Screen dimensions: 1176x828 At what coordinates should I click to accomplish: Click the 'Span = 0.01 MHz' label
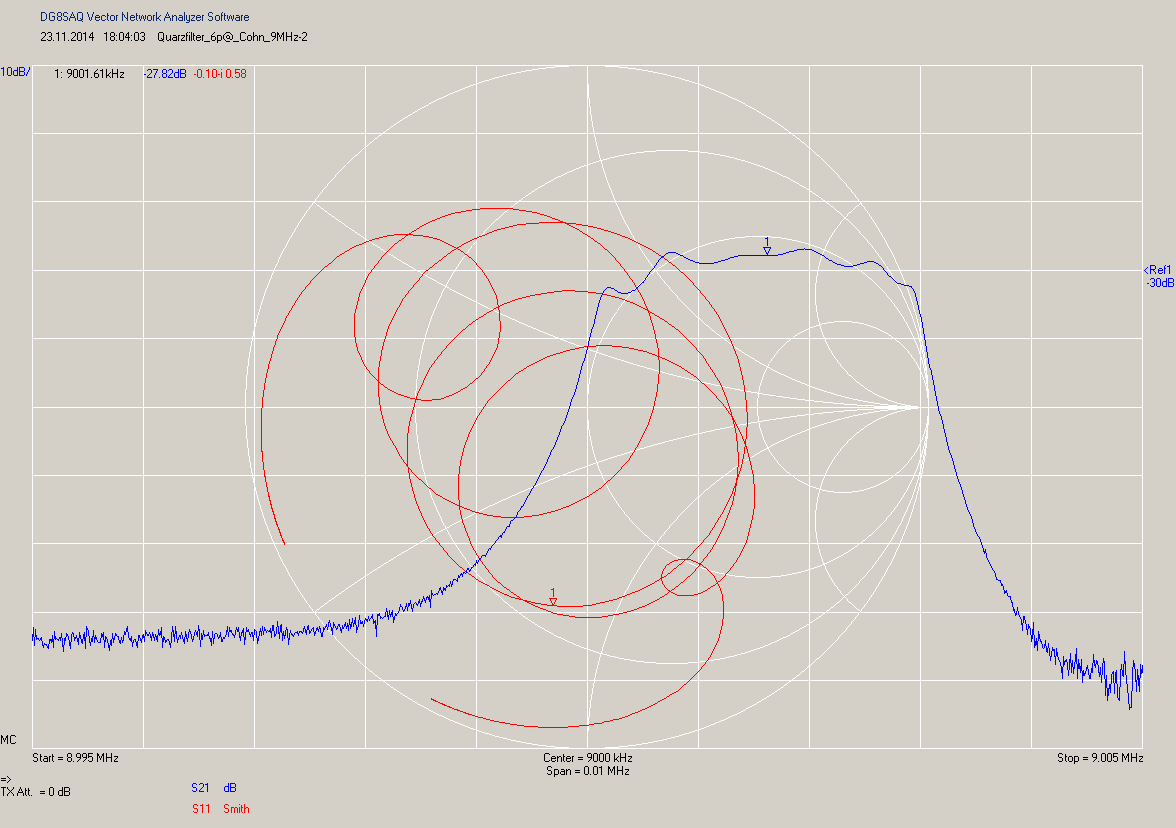click(x=588, y=771)
